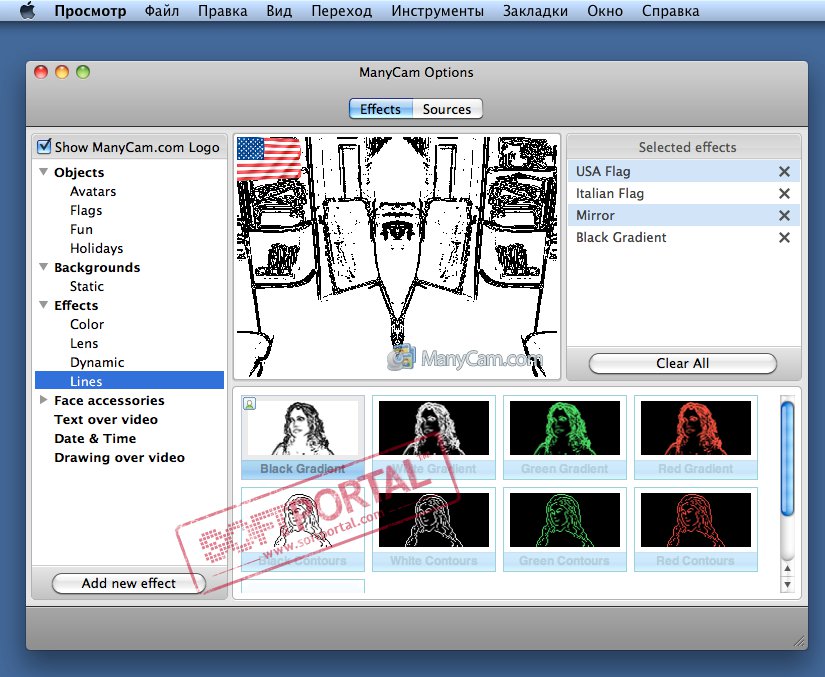The height and width of the screenshot is (677, 825).
Task: Open the Вид menu
Action: [279, 11]
